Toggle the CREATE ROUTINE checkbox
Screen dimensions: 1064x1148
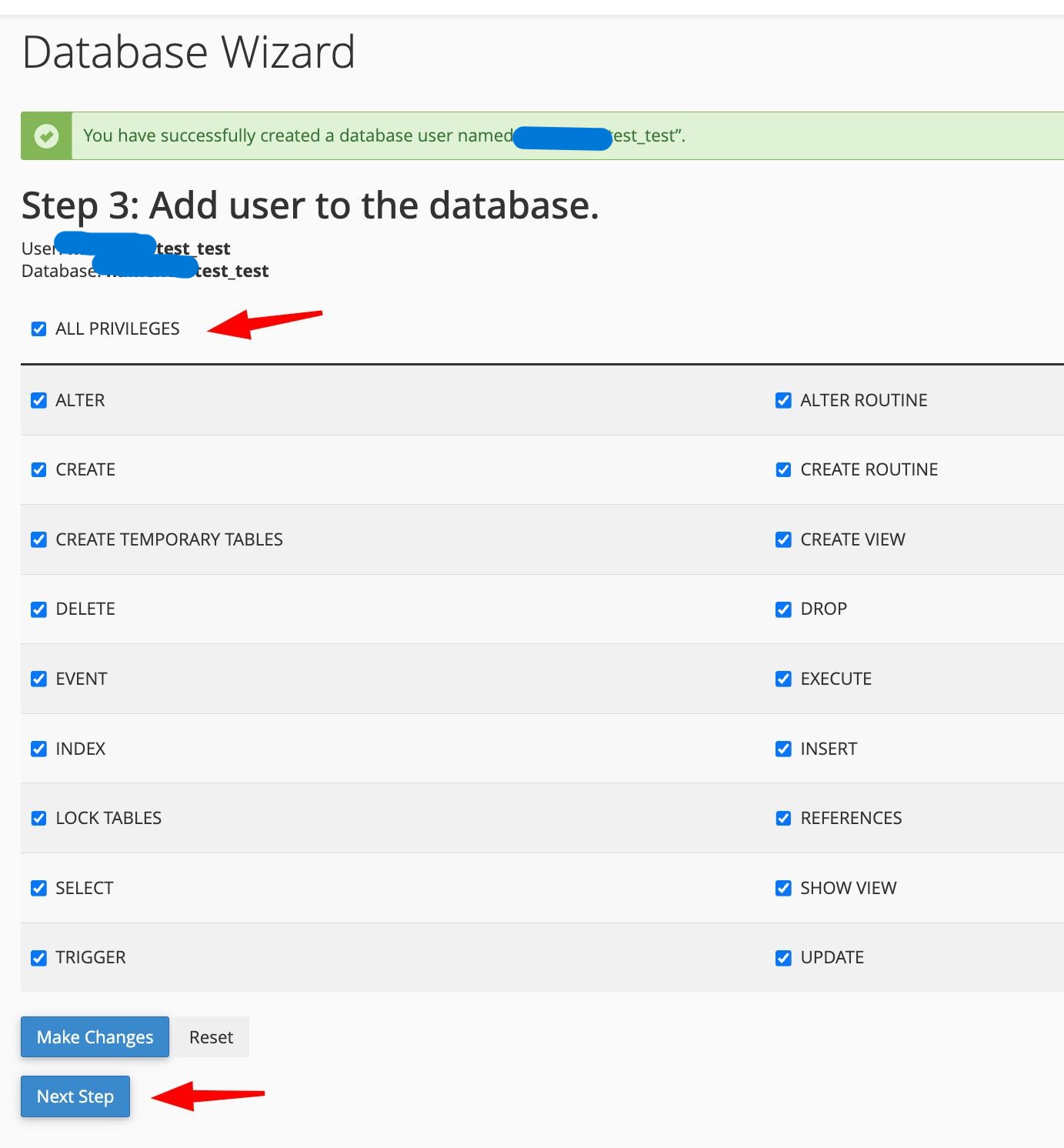point(783,470)
